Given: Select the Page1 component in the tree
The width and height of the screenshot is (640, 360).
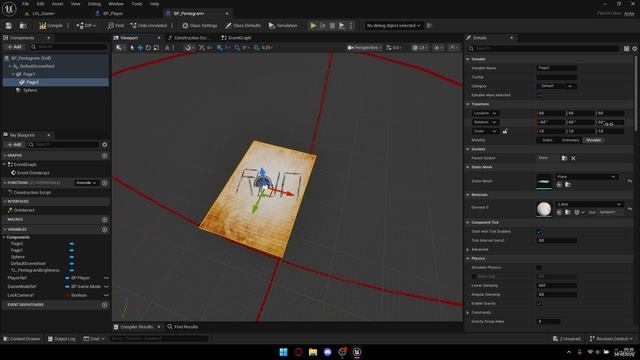Looking at the screenshot, I should (29, 74).
